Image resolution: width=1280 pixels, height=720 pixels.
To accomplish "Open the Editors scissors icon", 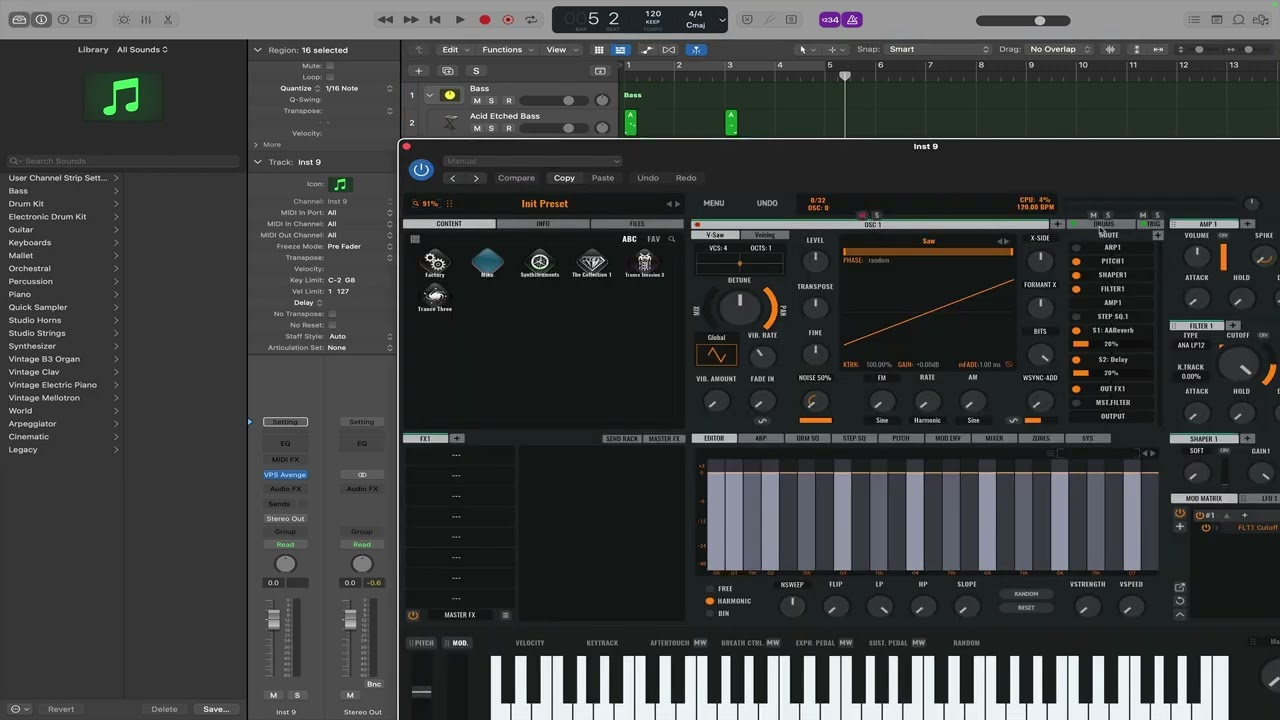I will (168, 19).
